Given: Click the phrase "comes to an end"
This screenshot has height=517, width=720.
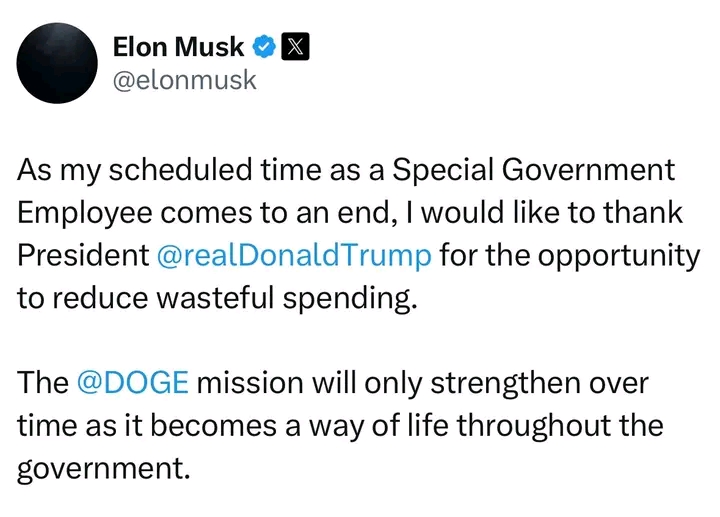Looking at the screenshot, I should [x=276, y=213].
